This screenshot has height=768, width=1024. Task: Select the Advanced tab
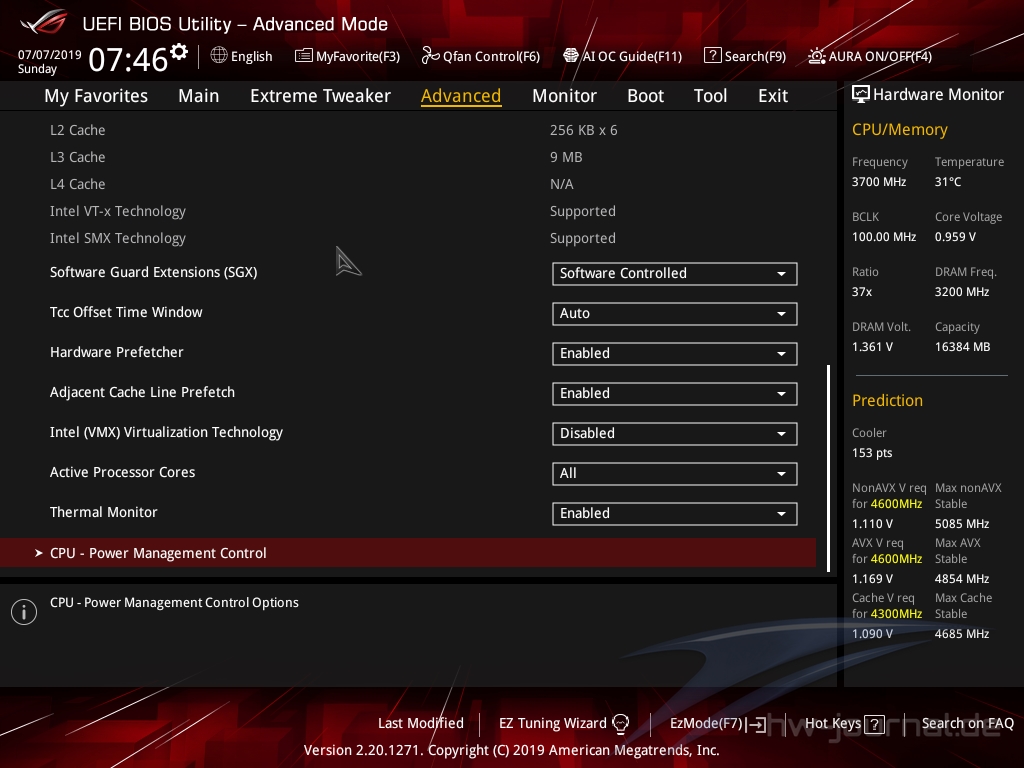(x=461, y=96)
